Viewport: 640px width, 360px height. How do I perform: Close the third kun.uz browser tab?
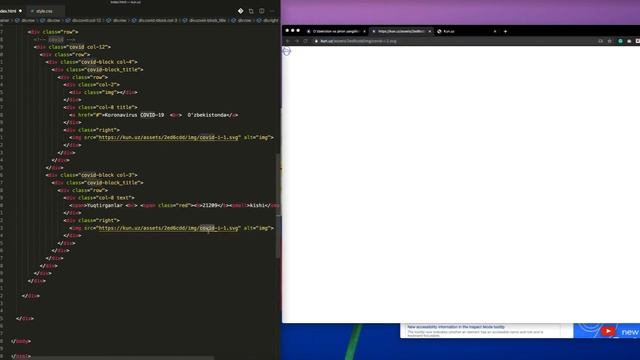click(495, 31)
